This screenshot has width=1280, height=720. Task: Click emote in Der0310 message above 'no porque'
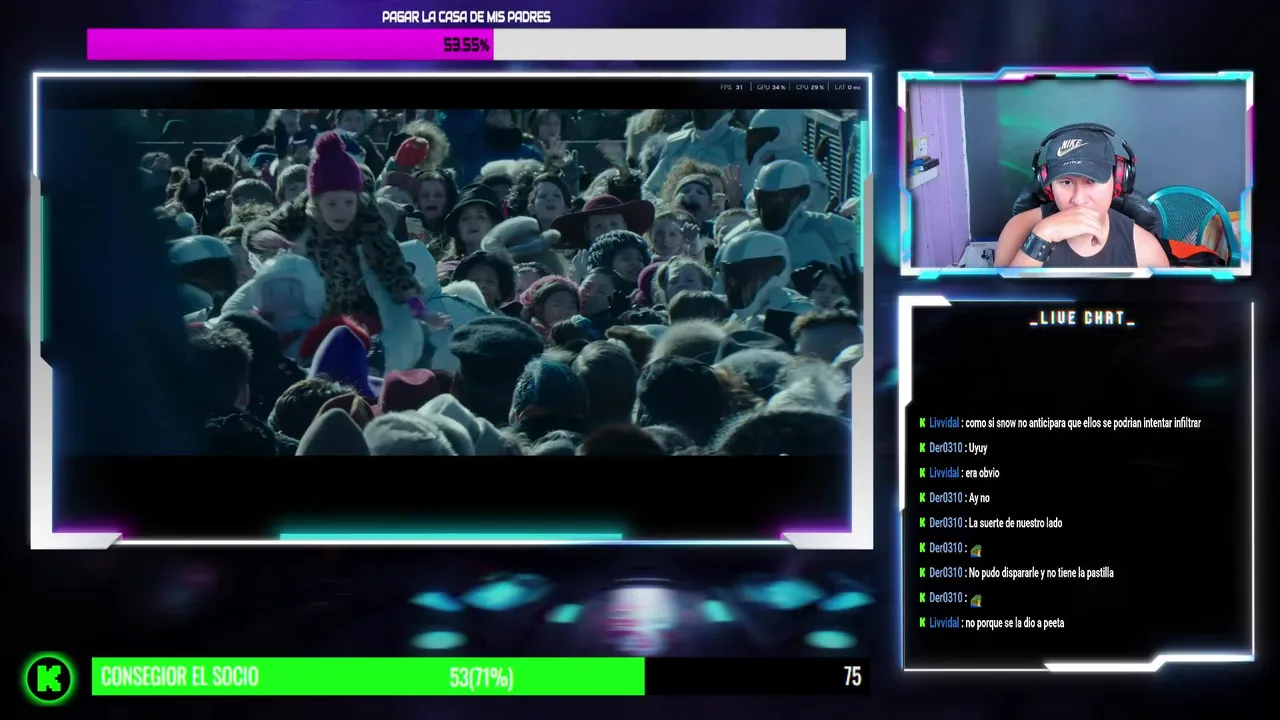pos(976,599)
